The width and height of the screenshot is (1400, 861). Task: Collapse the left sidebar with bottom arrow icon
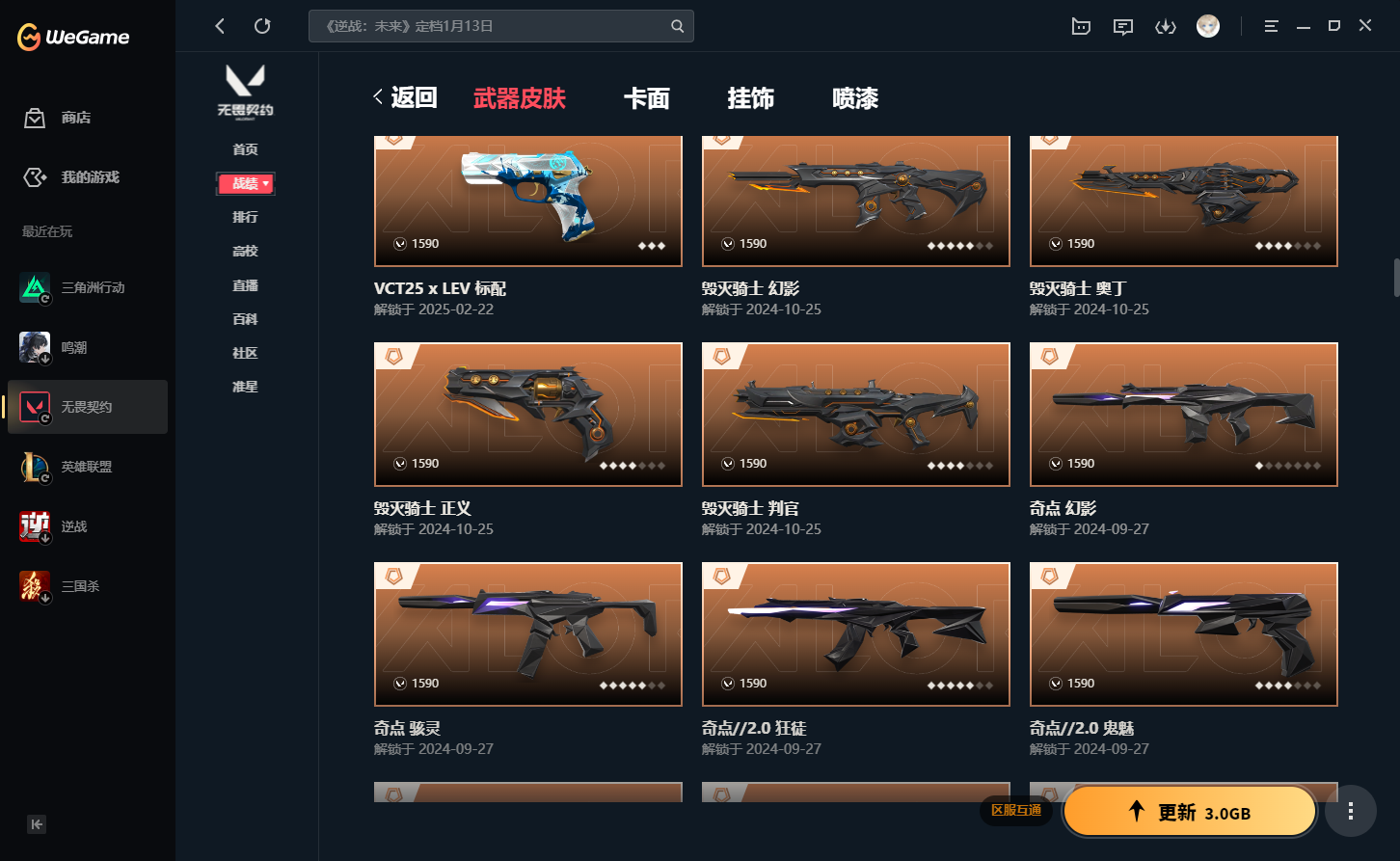pyautogui.click(x=37, y=823)
